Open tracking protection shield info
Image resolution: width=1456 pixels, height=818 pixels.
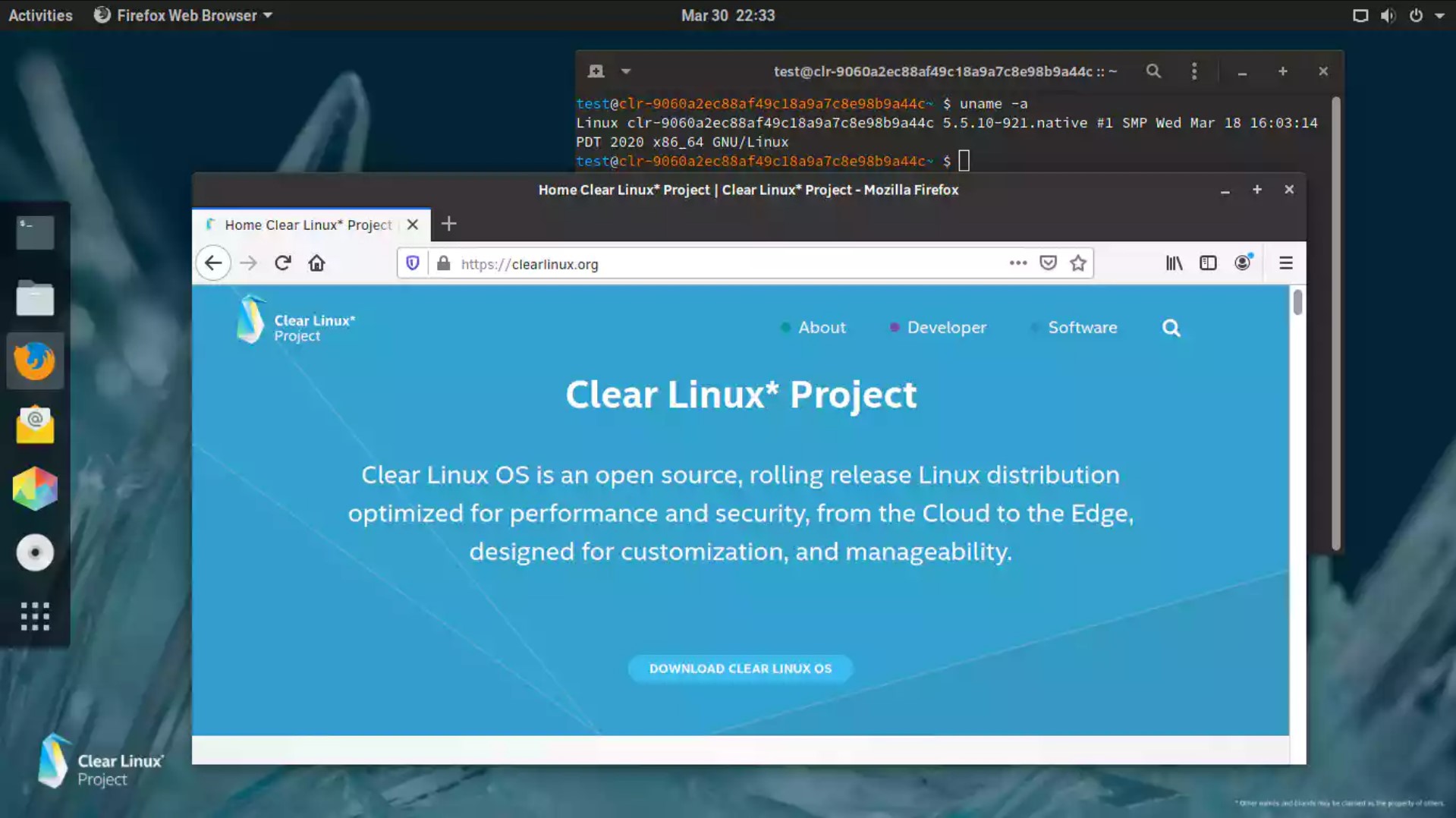pyautogui.click(x=413, y=263)
